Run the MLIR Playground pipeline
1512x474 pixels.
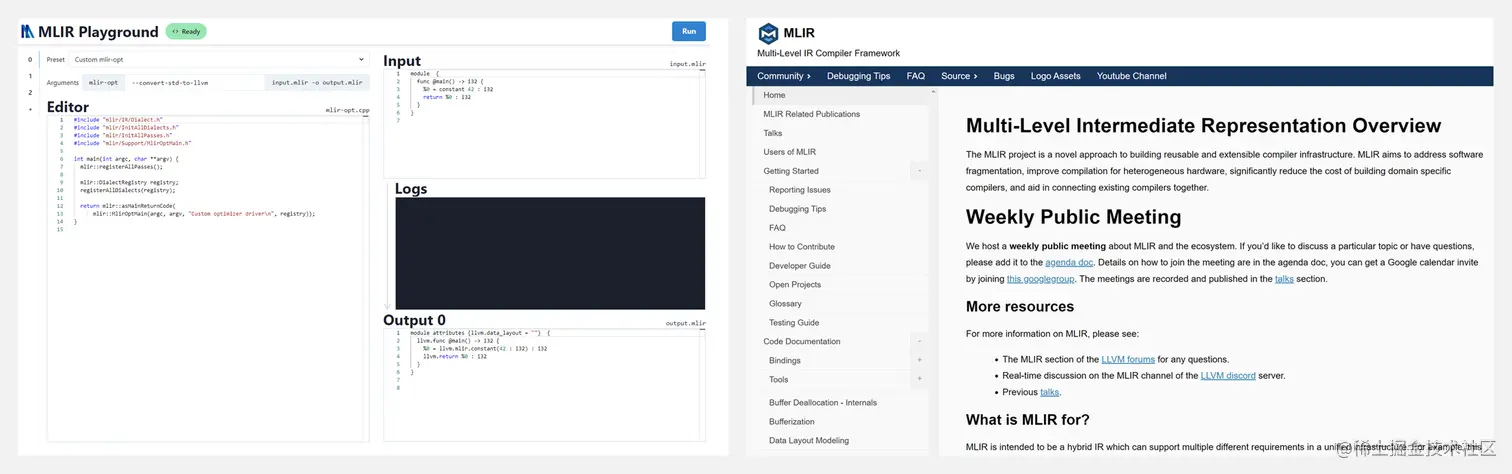[x=689, y=31]
